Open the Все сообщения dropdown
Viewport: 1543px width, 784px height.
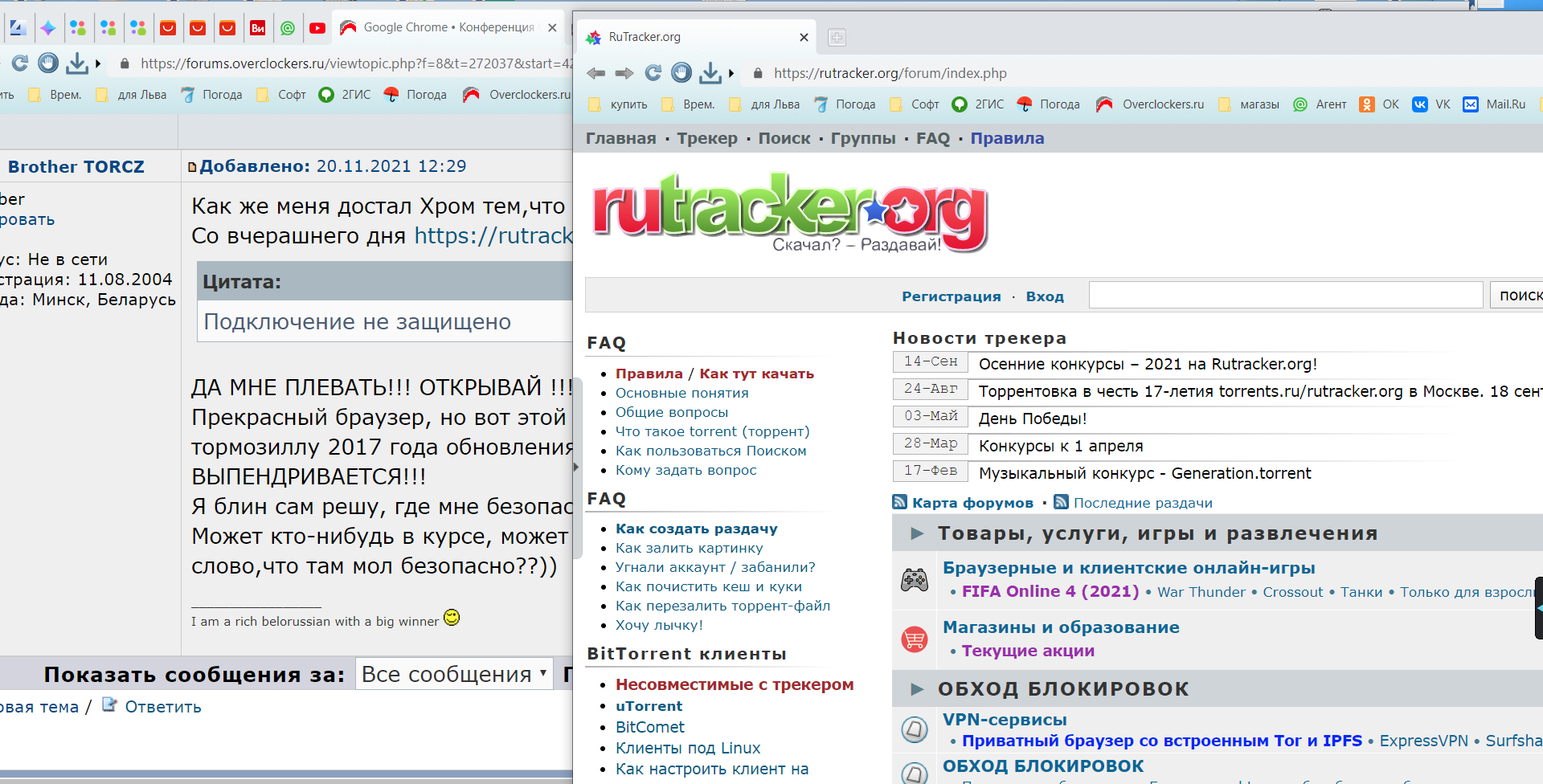pyautogui.click(x=454, y=674)
